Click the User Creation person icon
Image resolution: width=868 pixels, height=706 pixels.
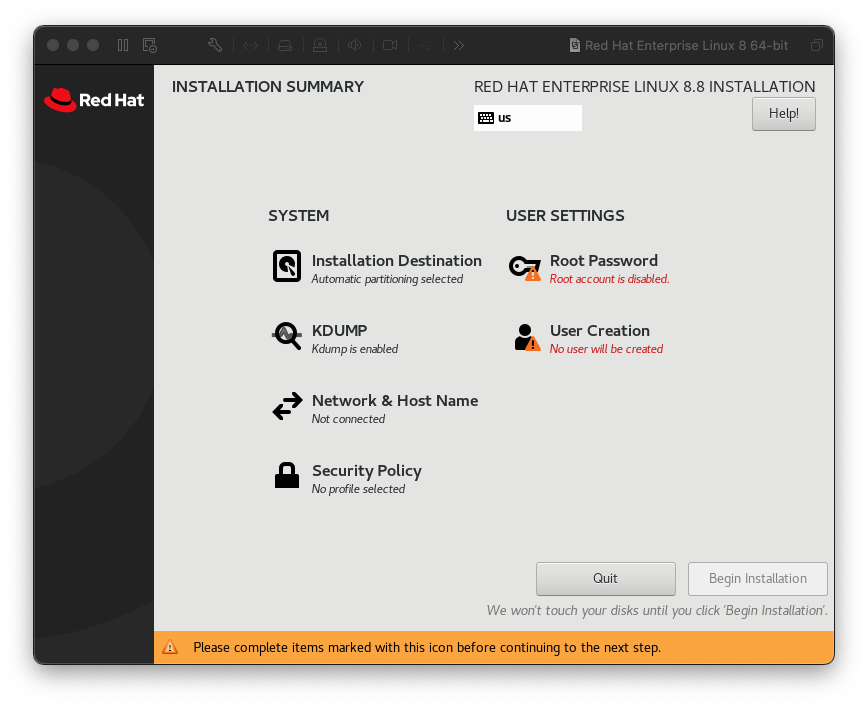click(x=526, y=338)
